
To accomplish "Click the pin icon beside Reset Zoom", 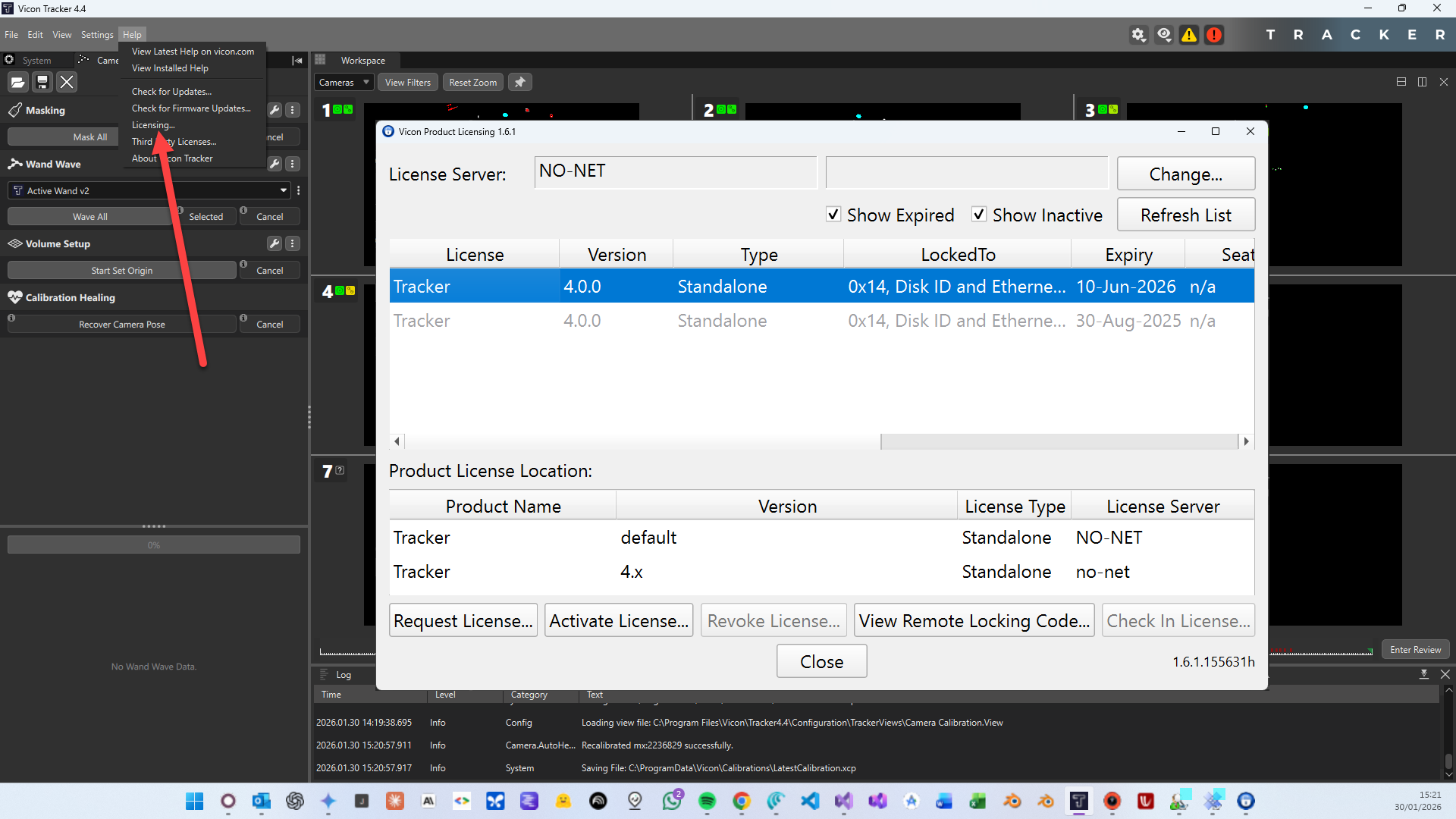I will (x=520, y=83).
